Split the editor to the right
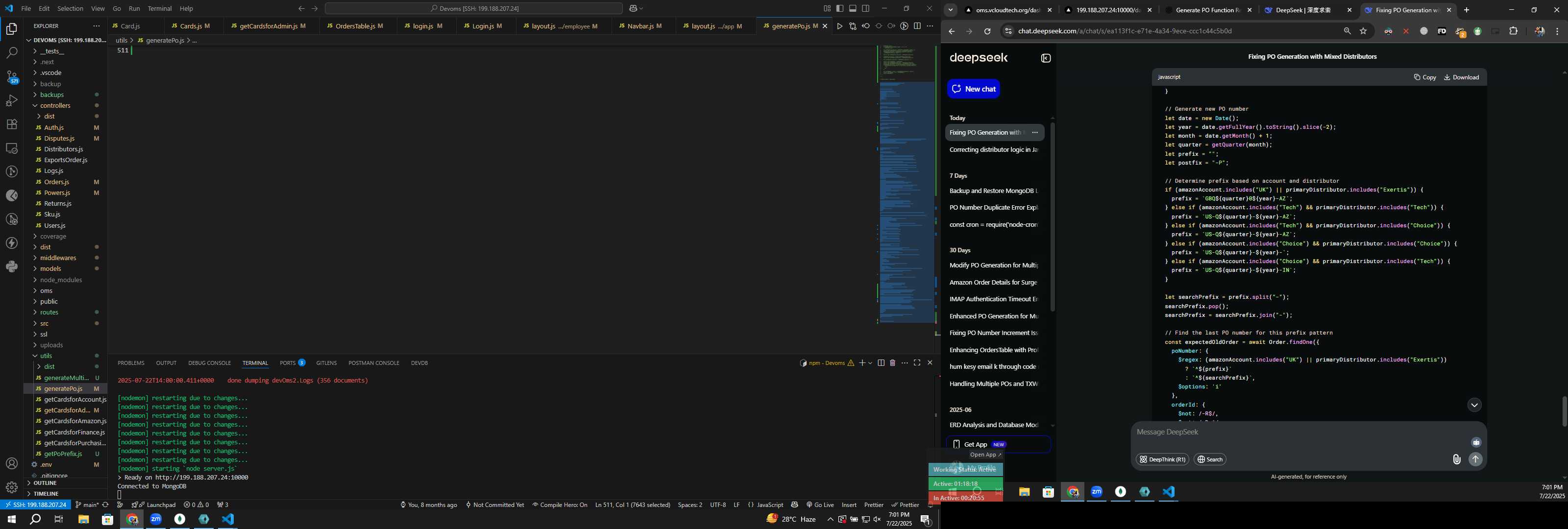The width and height of the screenshot is (1568, 529). pyautogui.click(x=917, y=26)
